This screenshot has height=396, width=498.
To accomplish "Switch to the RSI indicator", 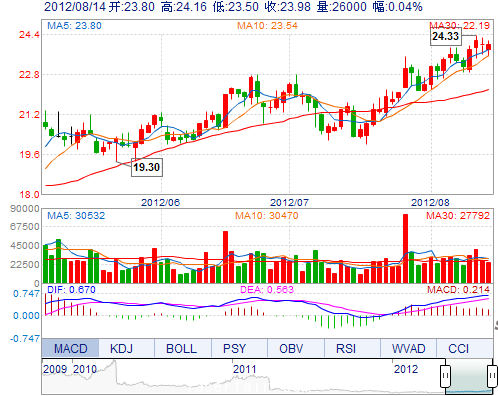I will tap(346, 349).
